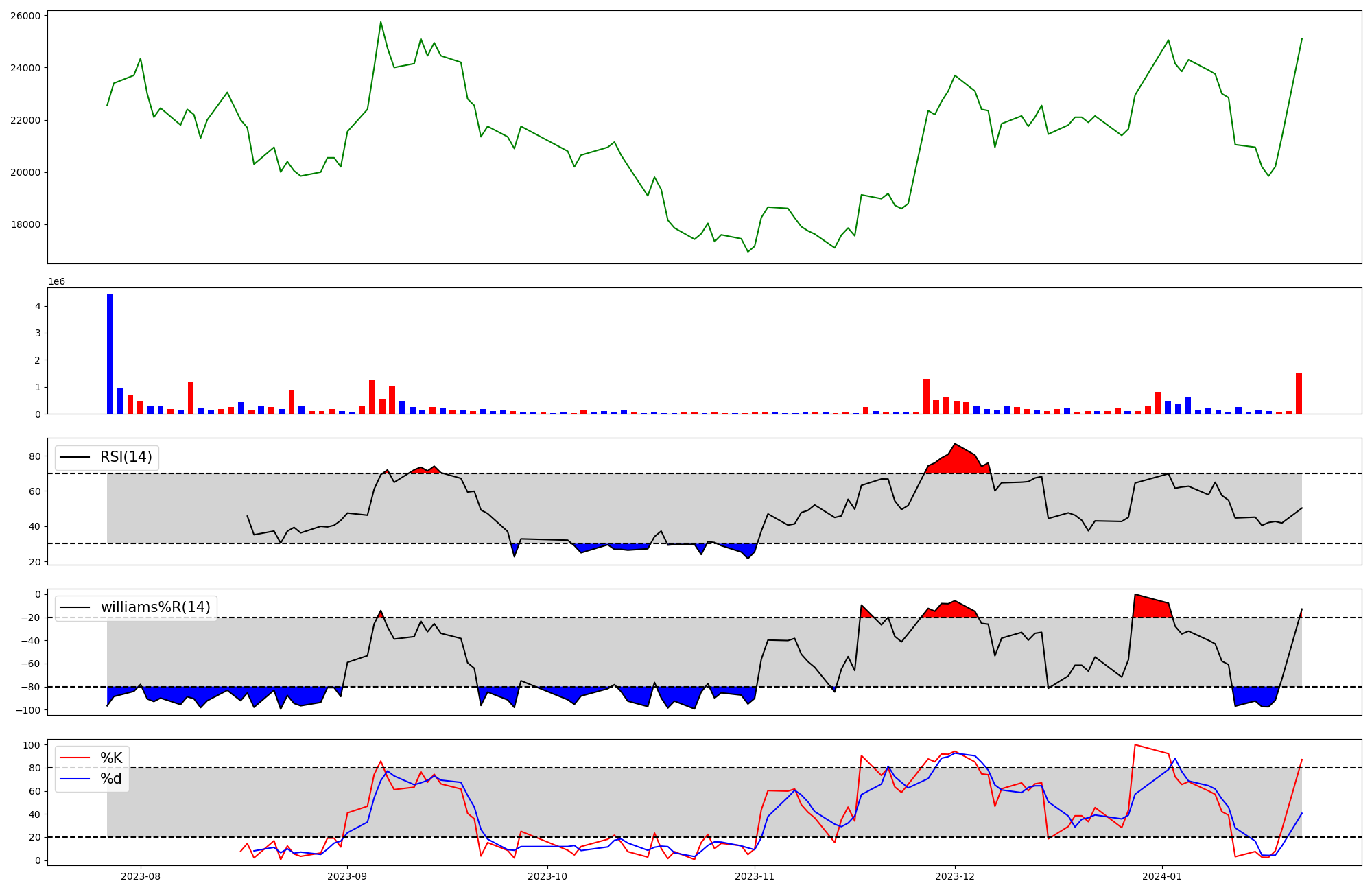Click the williams%R(14) legend label
Viewport: 1372px width, 892px height.
coord(155,607)
